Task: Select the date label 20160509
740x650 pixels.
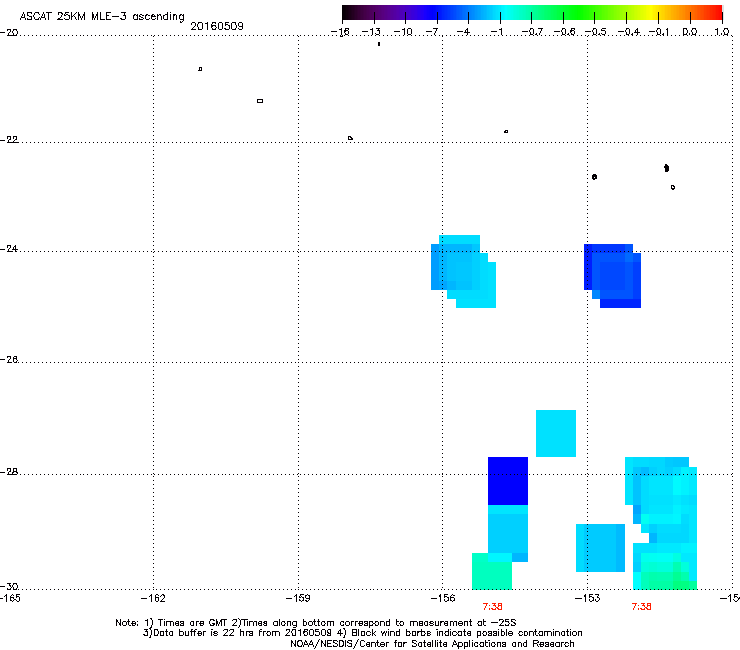Action: [x=217, y=26]
